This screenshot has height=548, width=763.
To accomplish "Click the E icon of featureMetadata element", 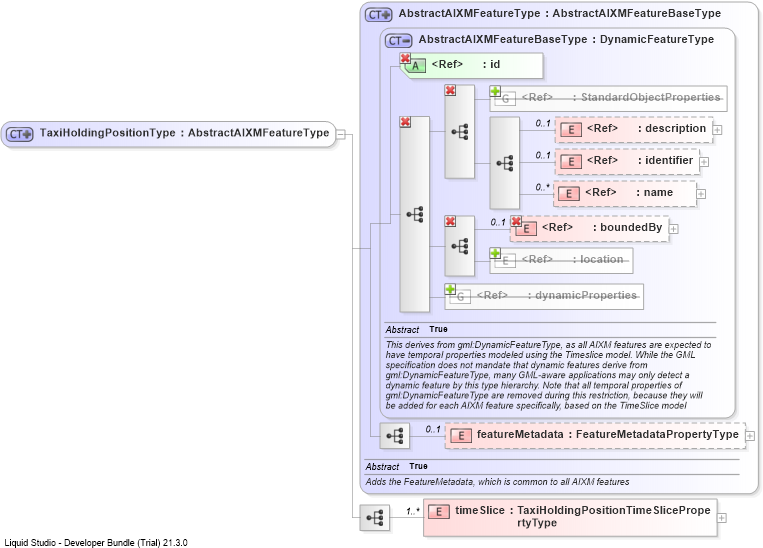I will (x=461, y=436).
